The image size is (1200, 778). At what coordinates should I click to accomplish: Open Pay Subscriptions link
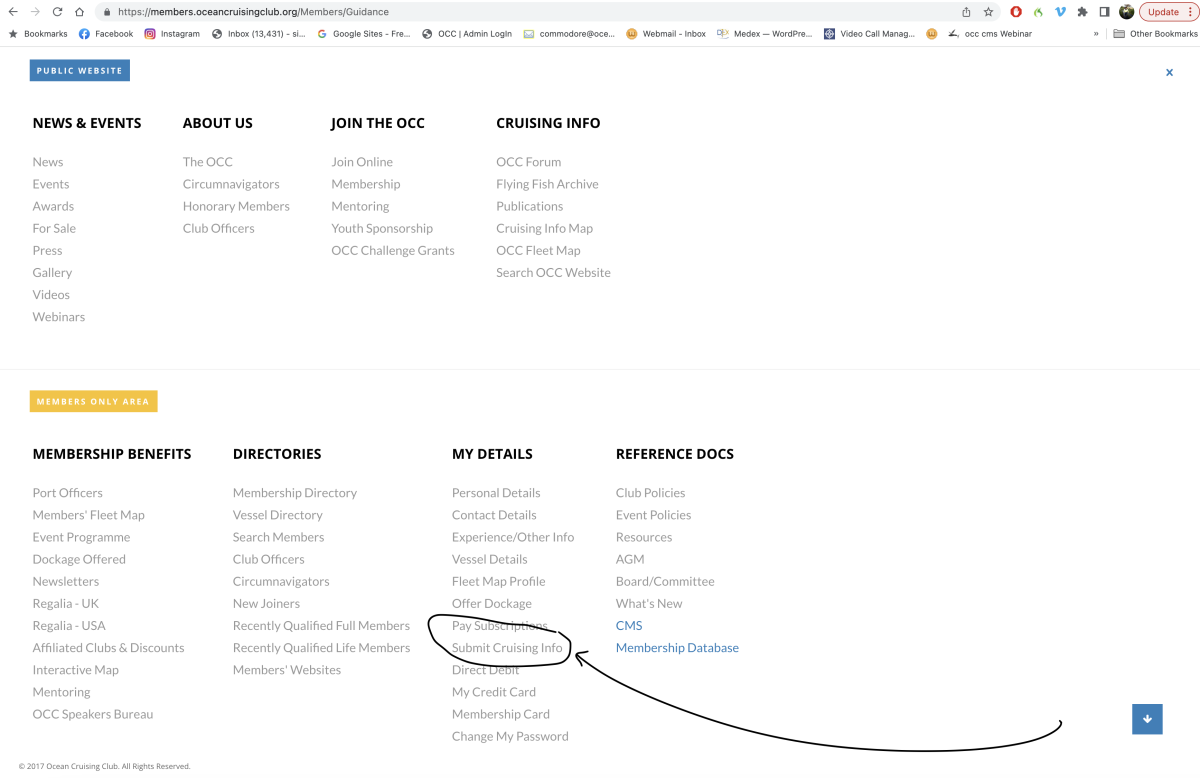pyautogui.click(x=499, y=625)
